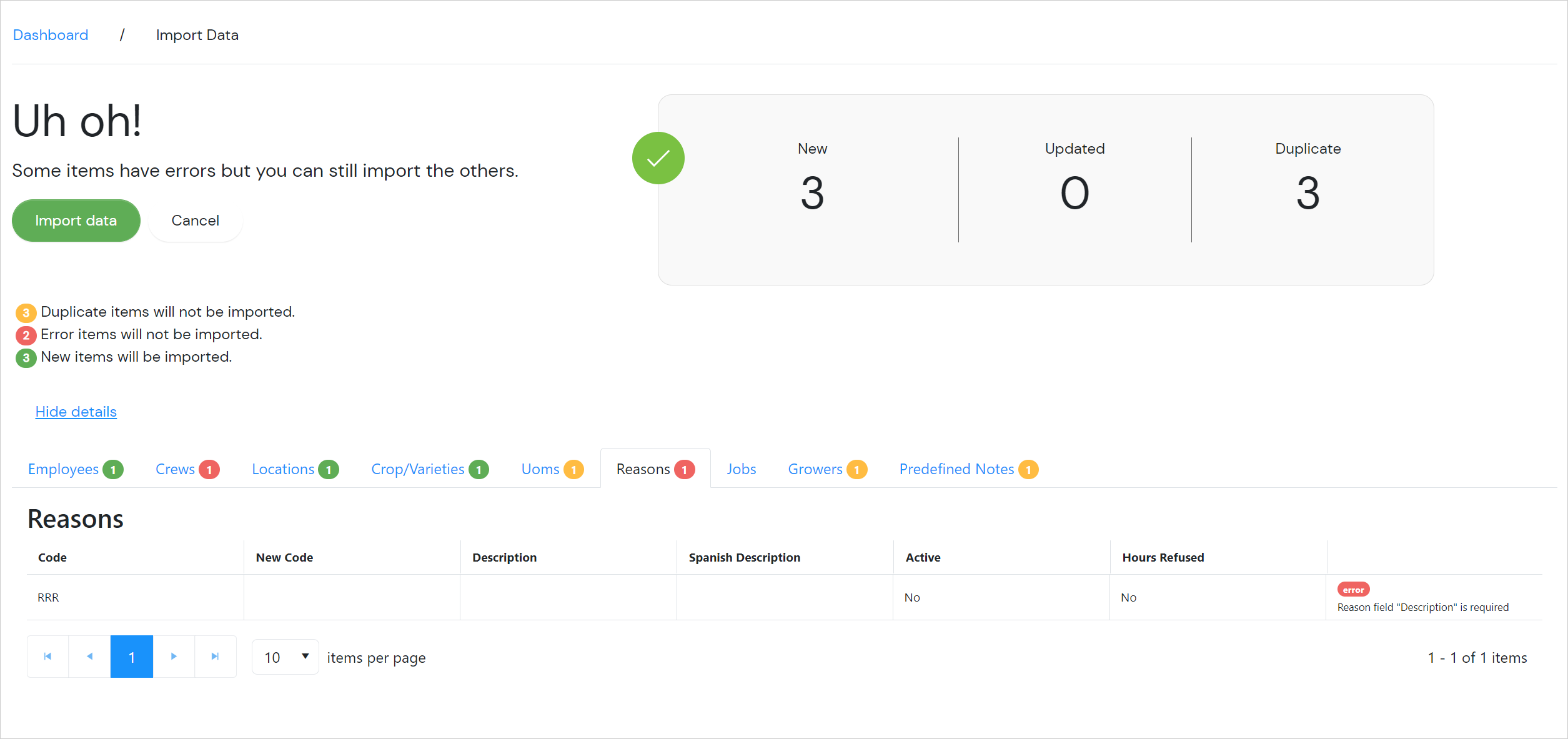Switch to the Employees tab
This screenshot has width=1568, height=739.
tap(76, 469)
